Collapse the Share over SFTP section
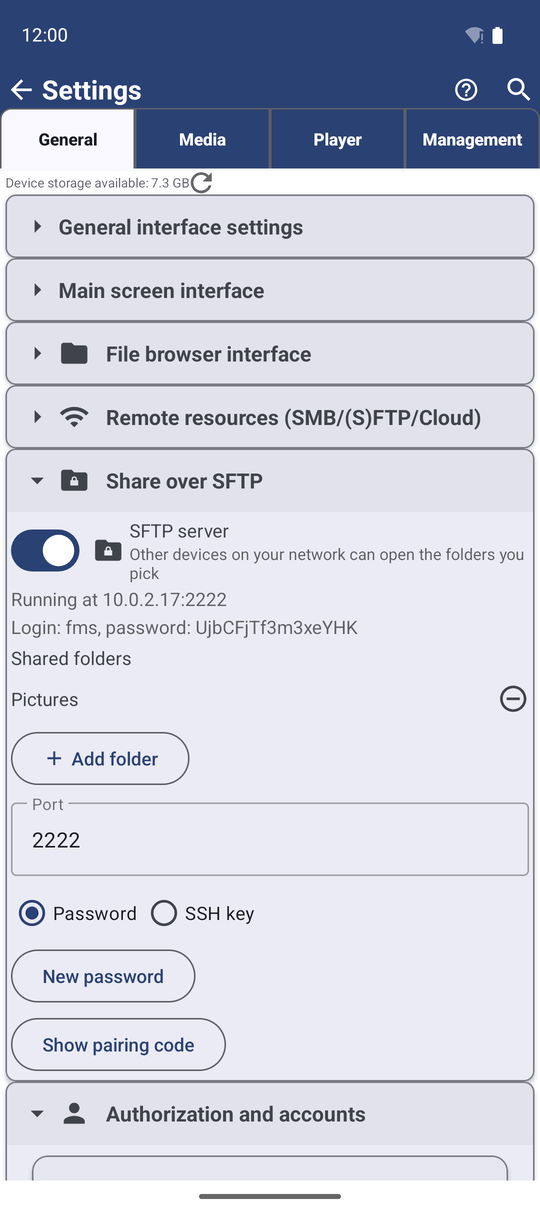 270,481
